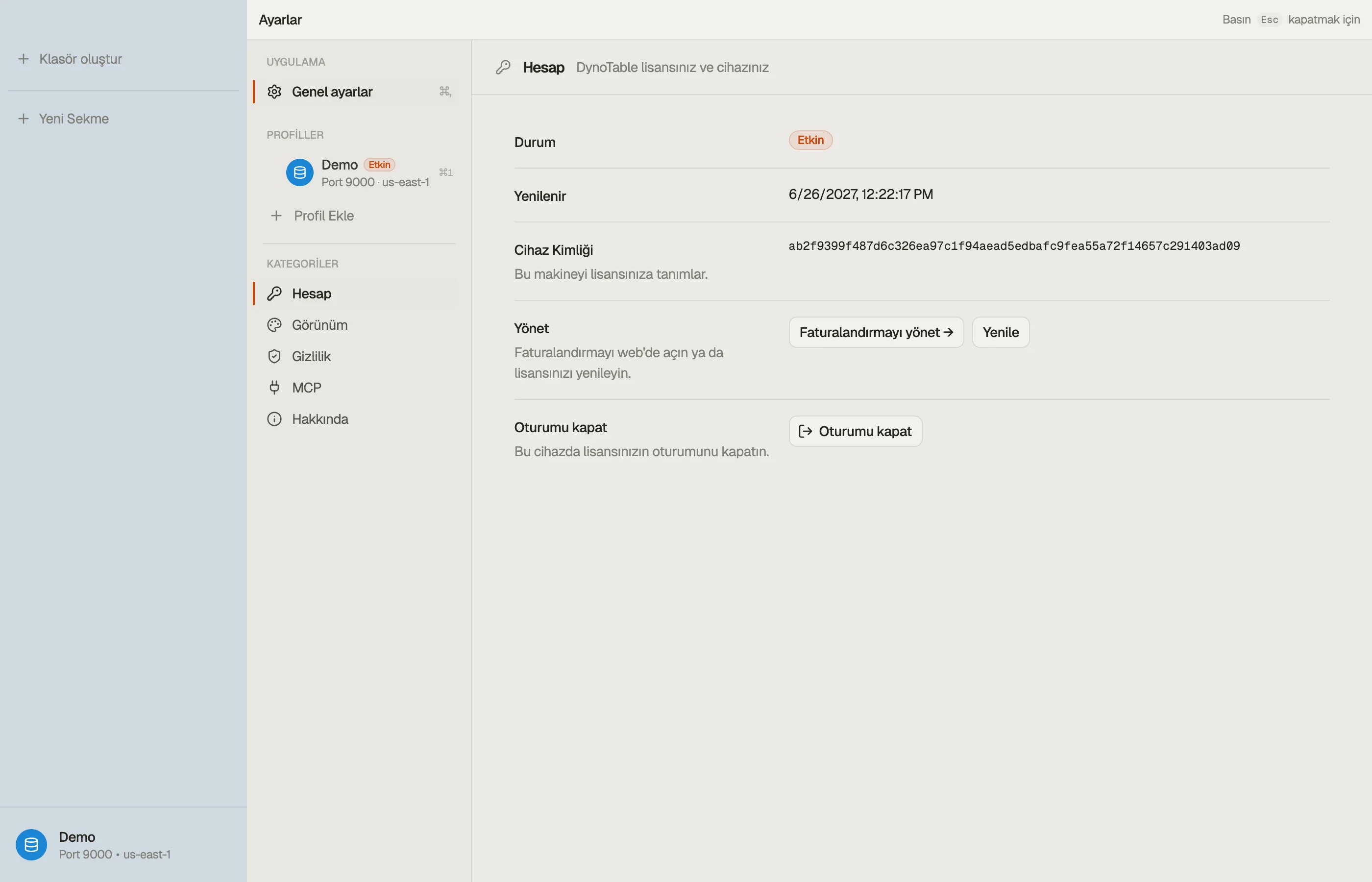This screenshot has width=1372, height=882.
Task: Click the Yenilenir label
Action: coord(539,196)
